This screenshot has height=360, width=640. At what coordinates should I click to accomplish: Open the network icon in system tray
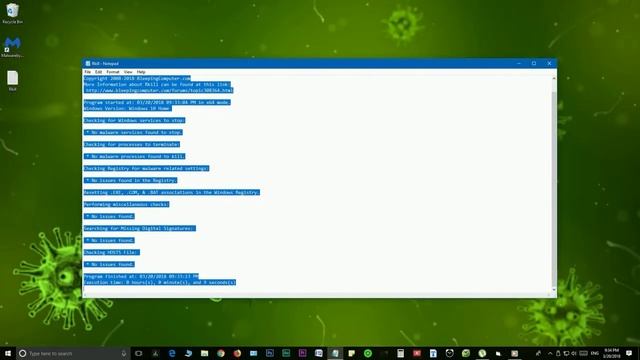point(566,353)
